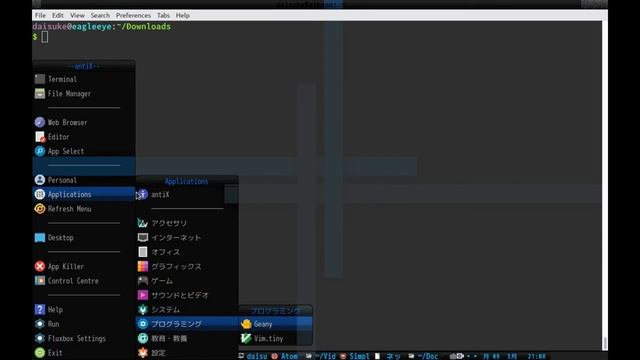The image size is (640, 360).
Task: Click the サウンドとビデオ play icon
Action: (x=142, y=295)
